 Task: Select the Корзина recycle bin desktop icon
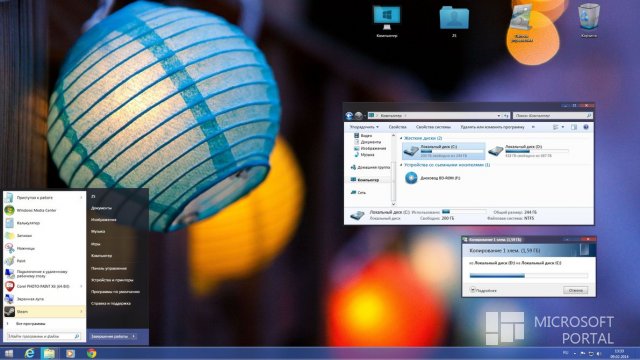(x=589, y=20)
